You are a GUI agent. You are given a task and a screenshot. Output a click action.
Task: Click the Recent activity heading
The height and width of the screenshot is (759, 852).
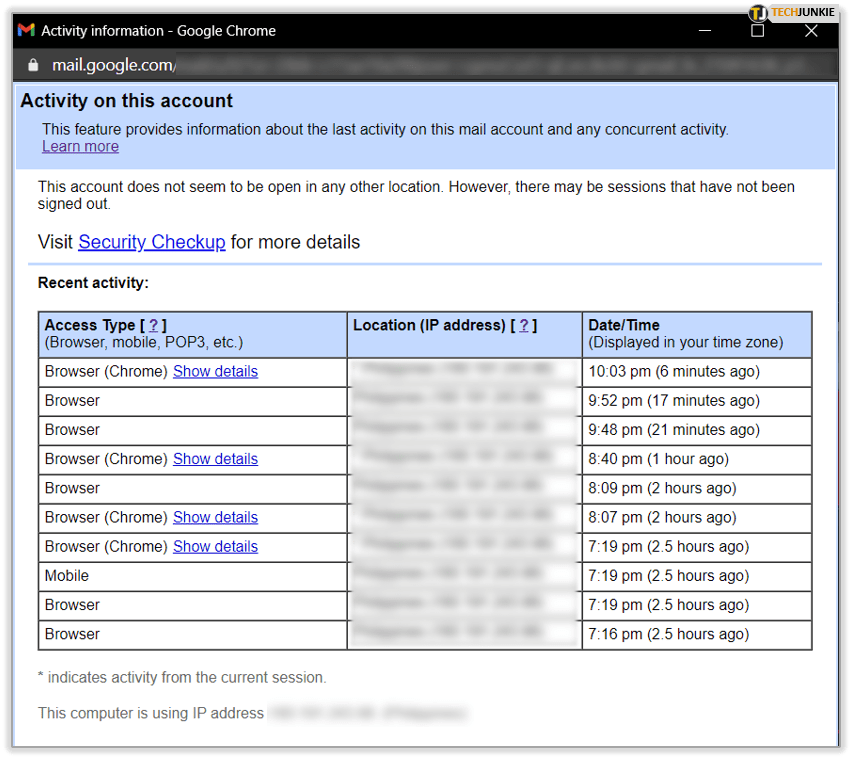[93, 283]
